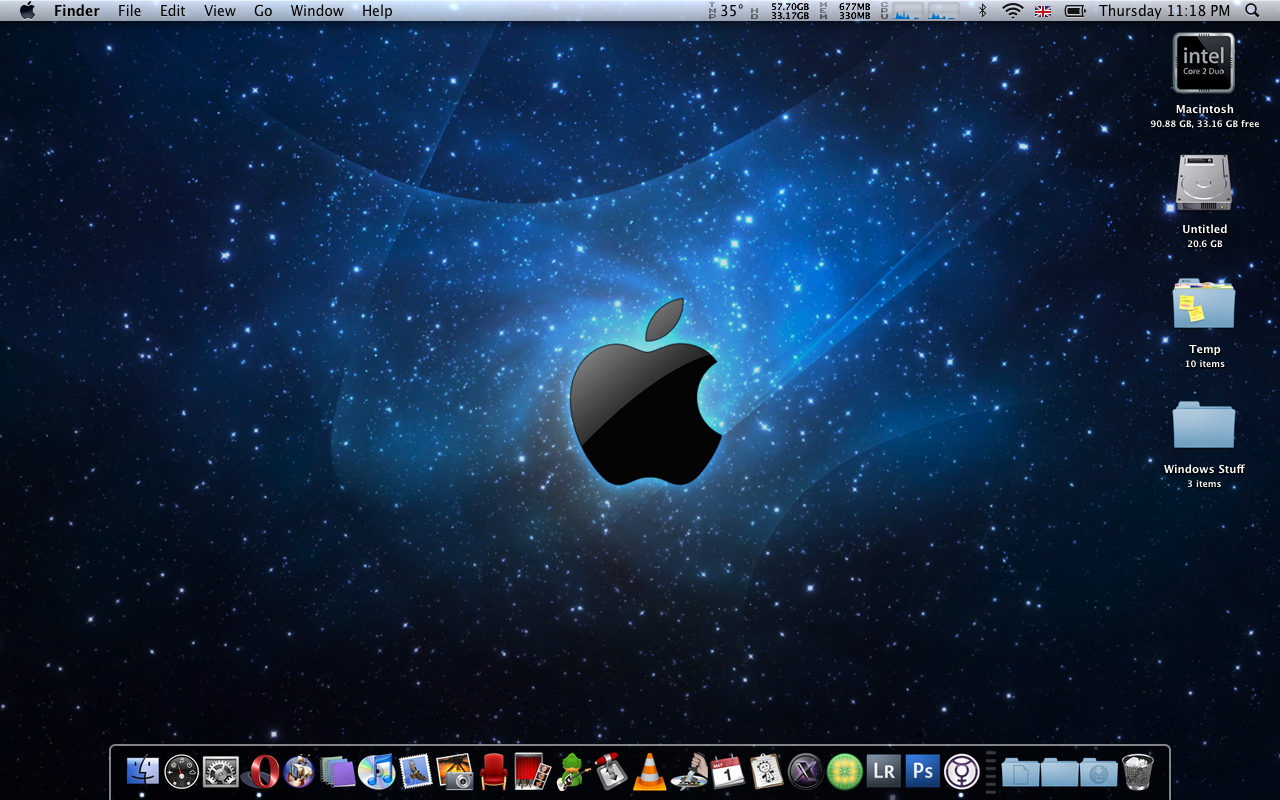1280x800 pixels.
Task: Click the 35° temperature menu bar readout
Action: [726, 10]
